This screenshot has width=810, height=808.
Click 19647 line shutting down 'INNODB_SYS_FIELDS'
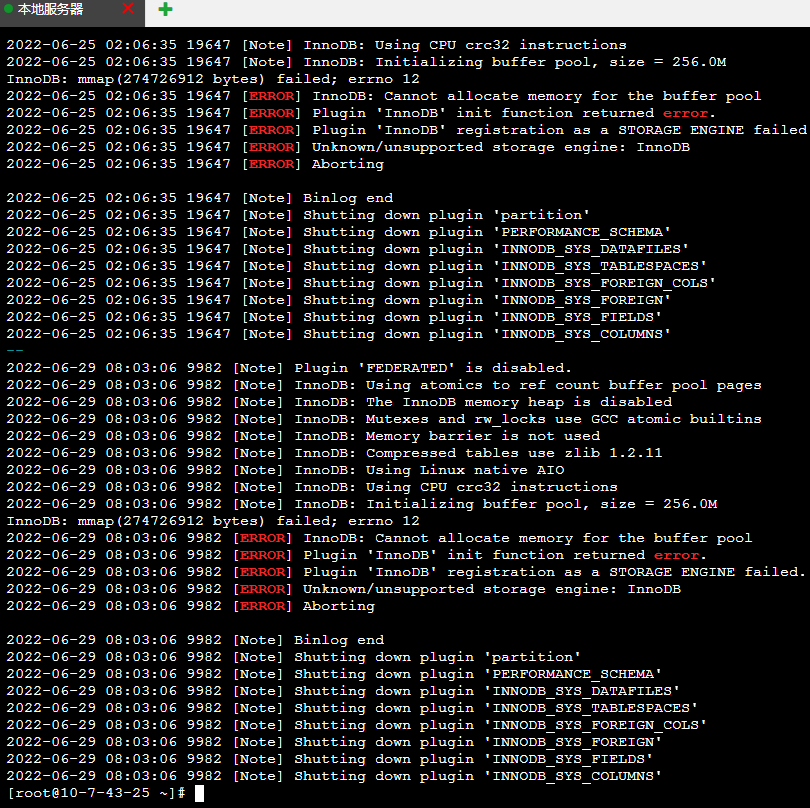tap(334, 318)
